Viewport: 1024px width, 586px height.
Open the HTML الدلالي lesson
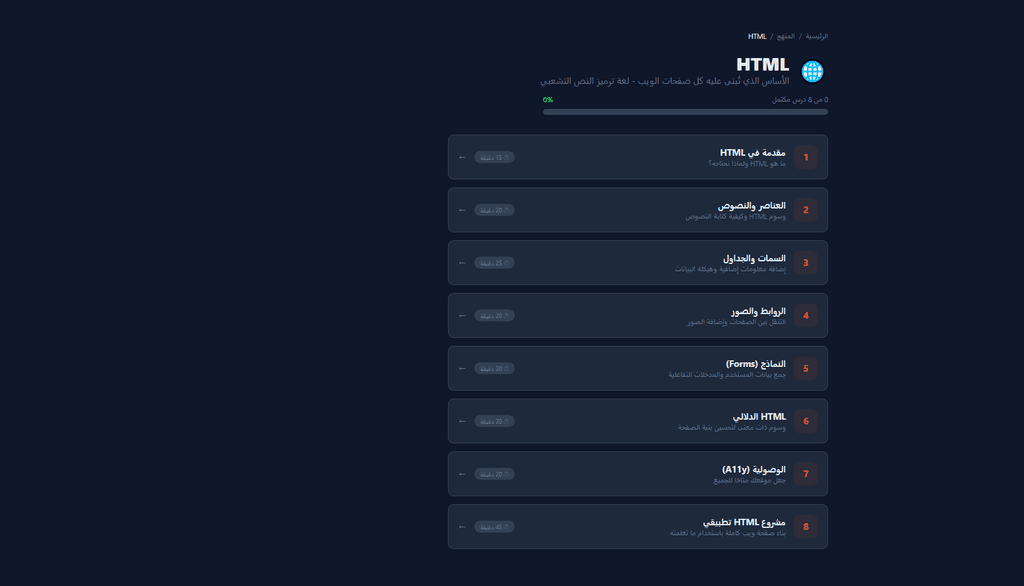[637, 421]
